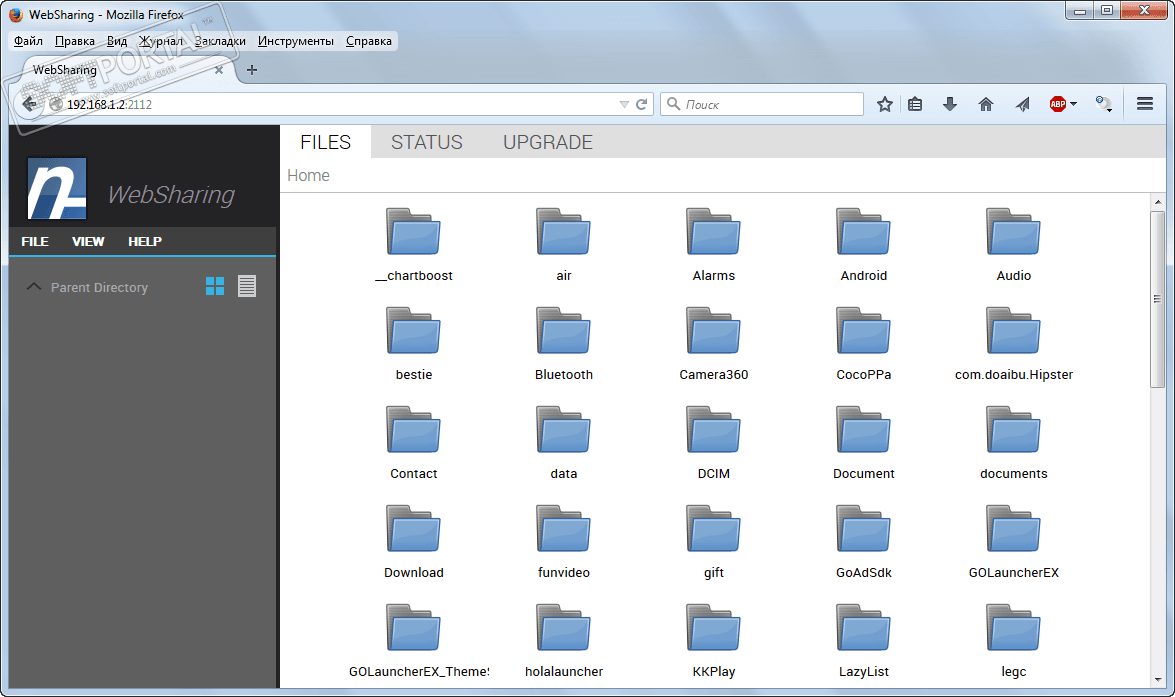Open Firefox downloads panel
Image resolution: width=1175 pixels, height=697 pixels.
point(949,104)
